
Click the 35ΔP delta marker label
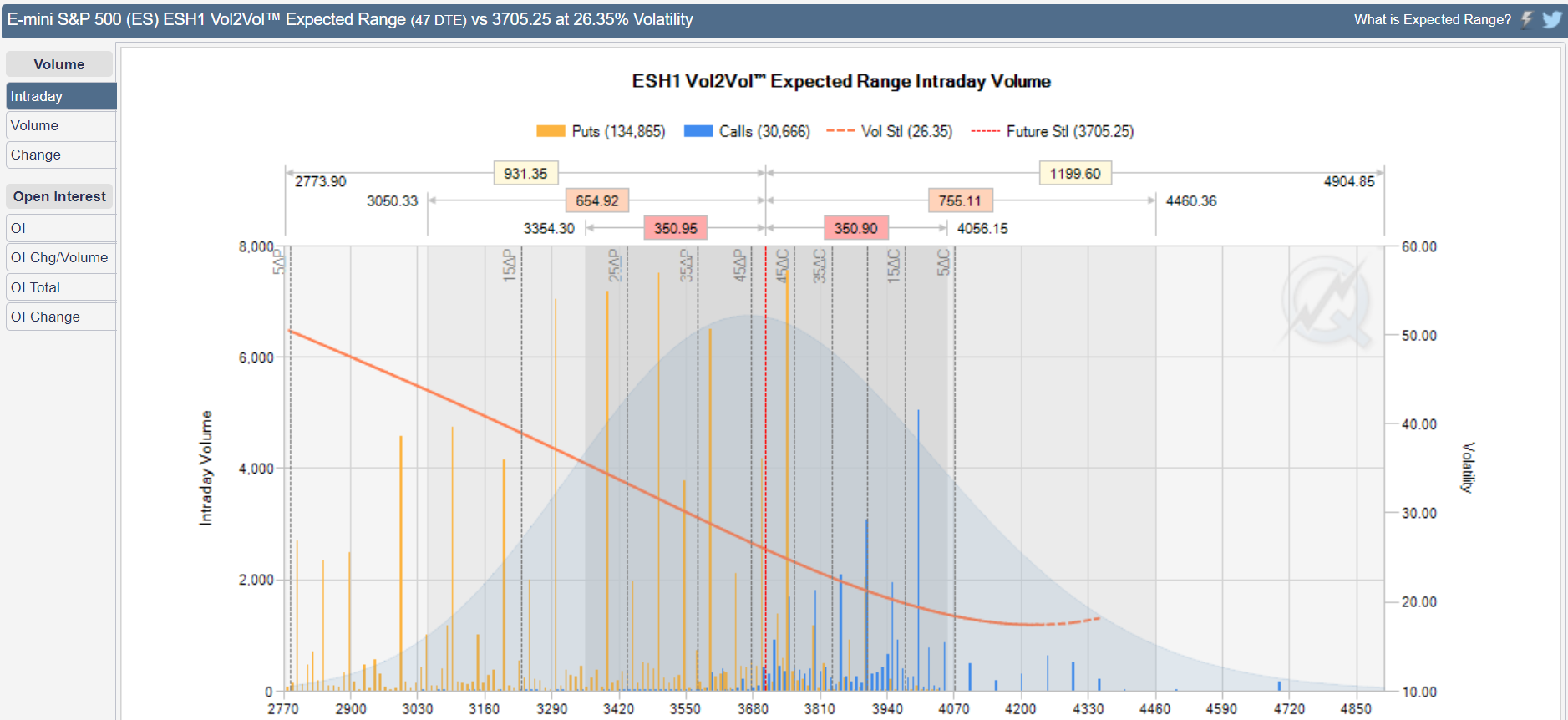[687, 265]
